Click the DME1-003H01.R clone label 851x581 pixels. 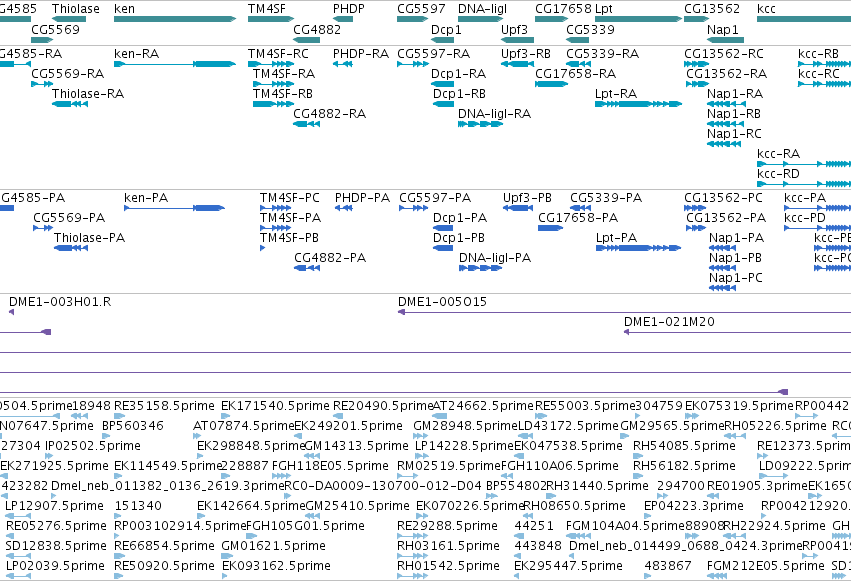[x=60, y=302]
